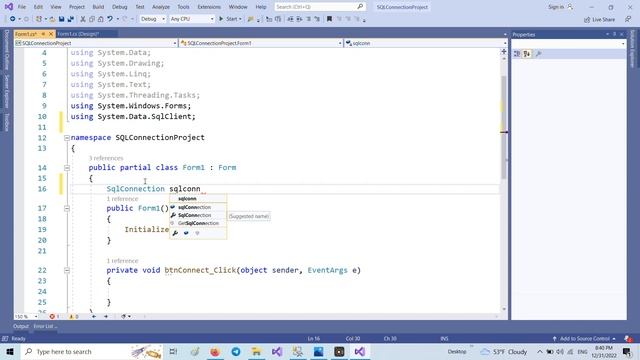Toggle auto-hide pin on Properties panel
The image size is (640, 360).
click(x=614, y=34)
